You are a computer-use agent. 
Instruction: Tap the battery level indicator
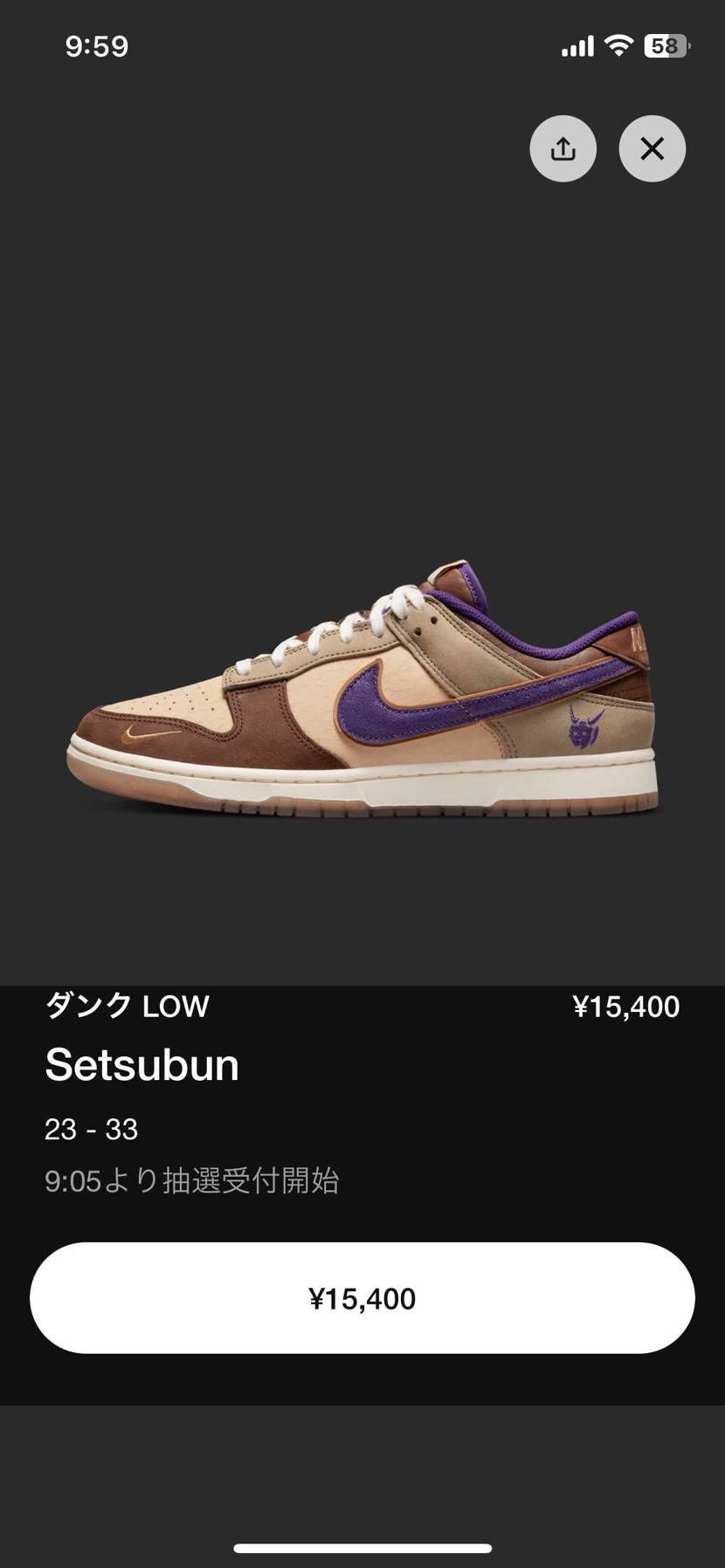666,46
